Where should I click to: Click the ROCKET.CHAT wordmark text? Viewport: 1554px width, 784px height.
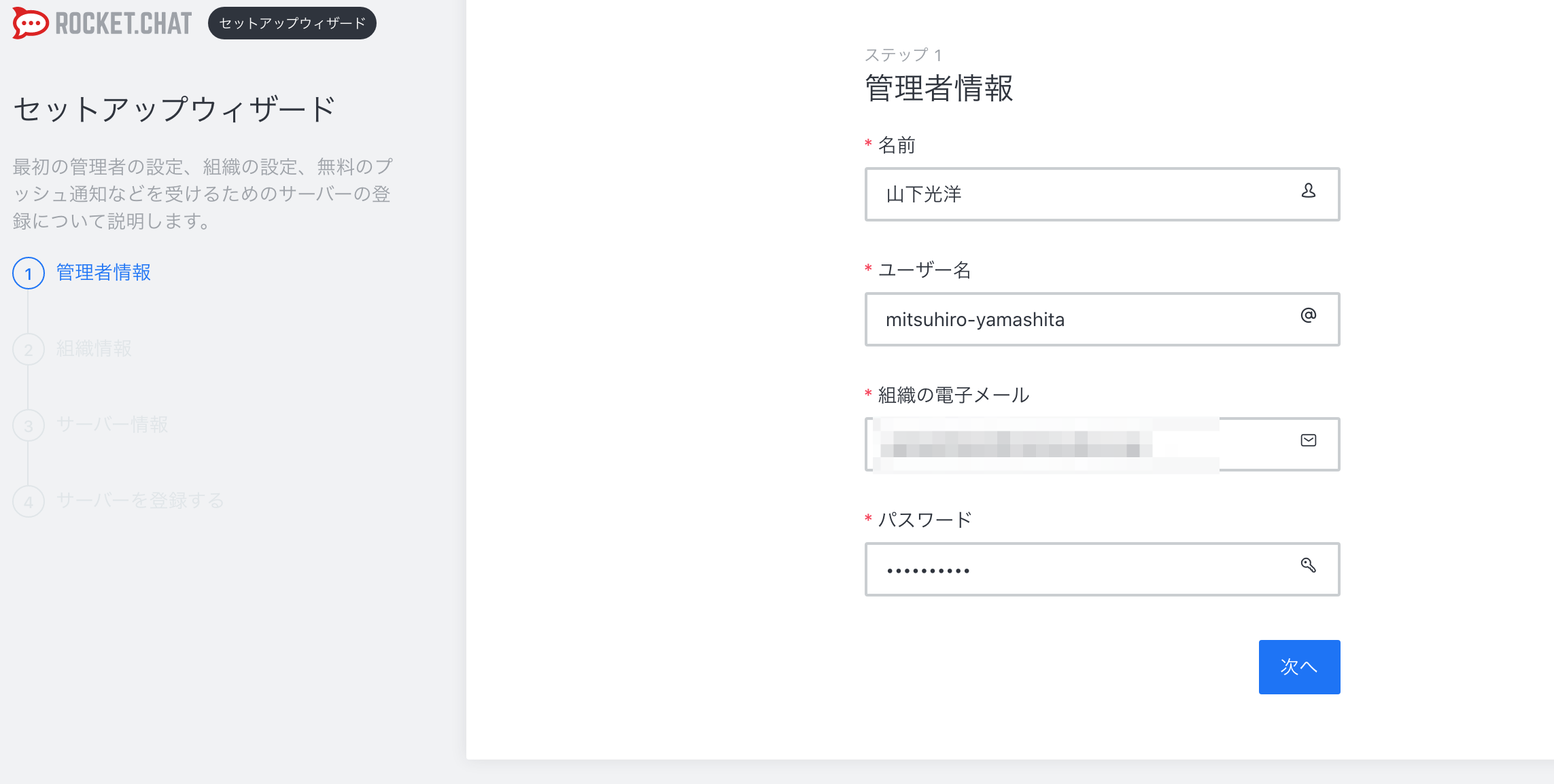[124, 24]
